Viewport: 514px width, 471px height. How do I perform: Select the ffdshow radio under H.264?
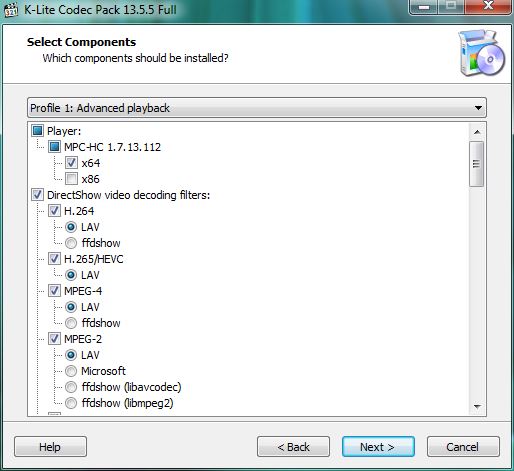(71, 243)
